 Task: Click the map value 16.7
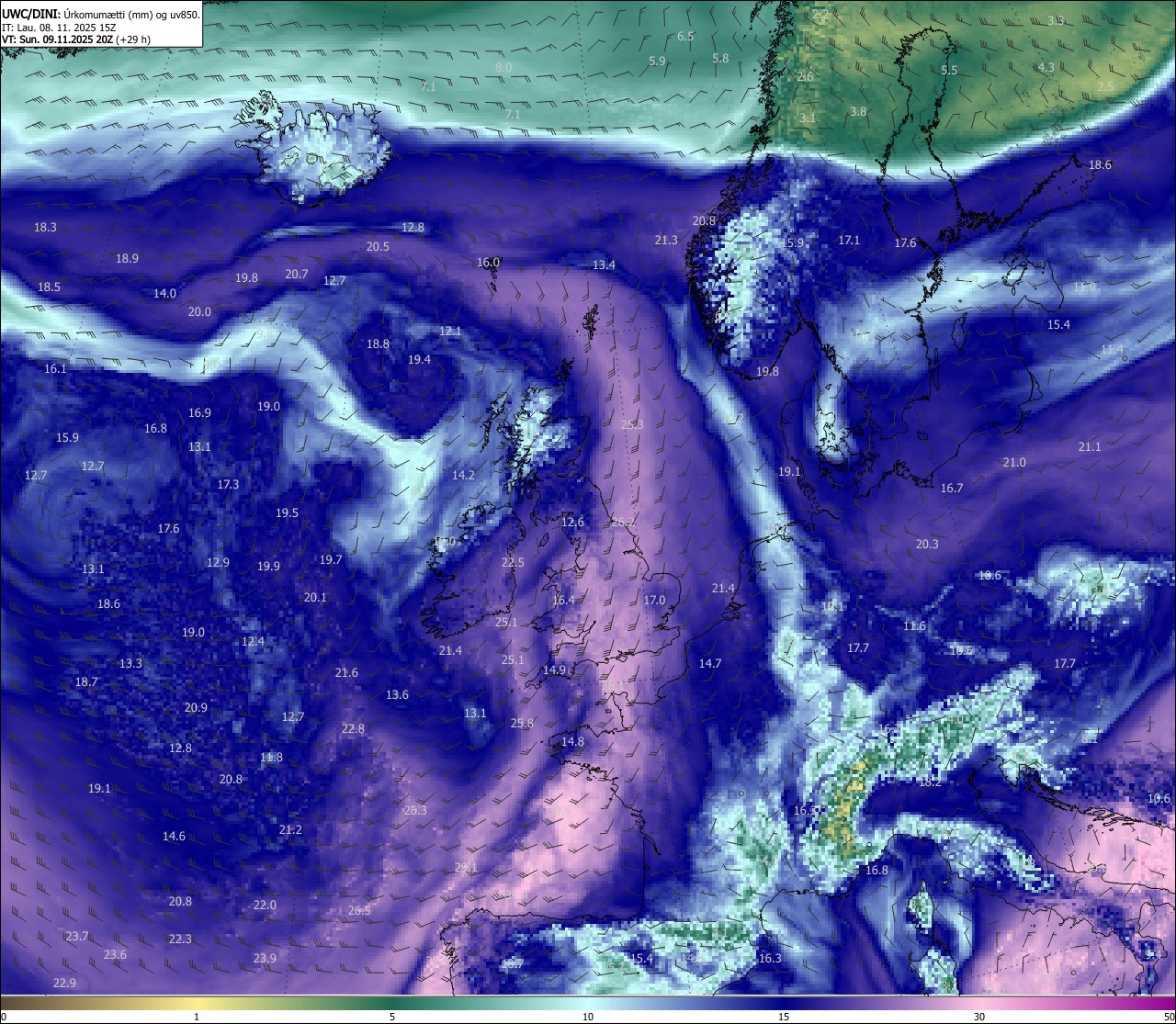952,489
